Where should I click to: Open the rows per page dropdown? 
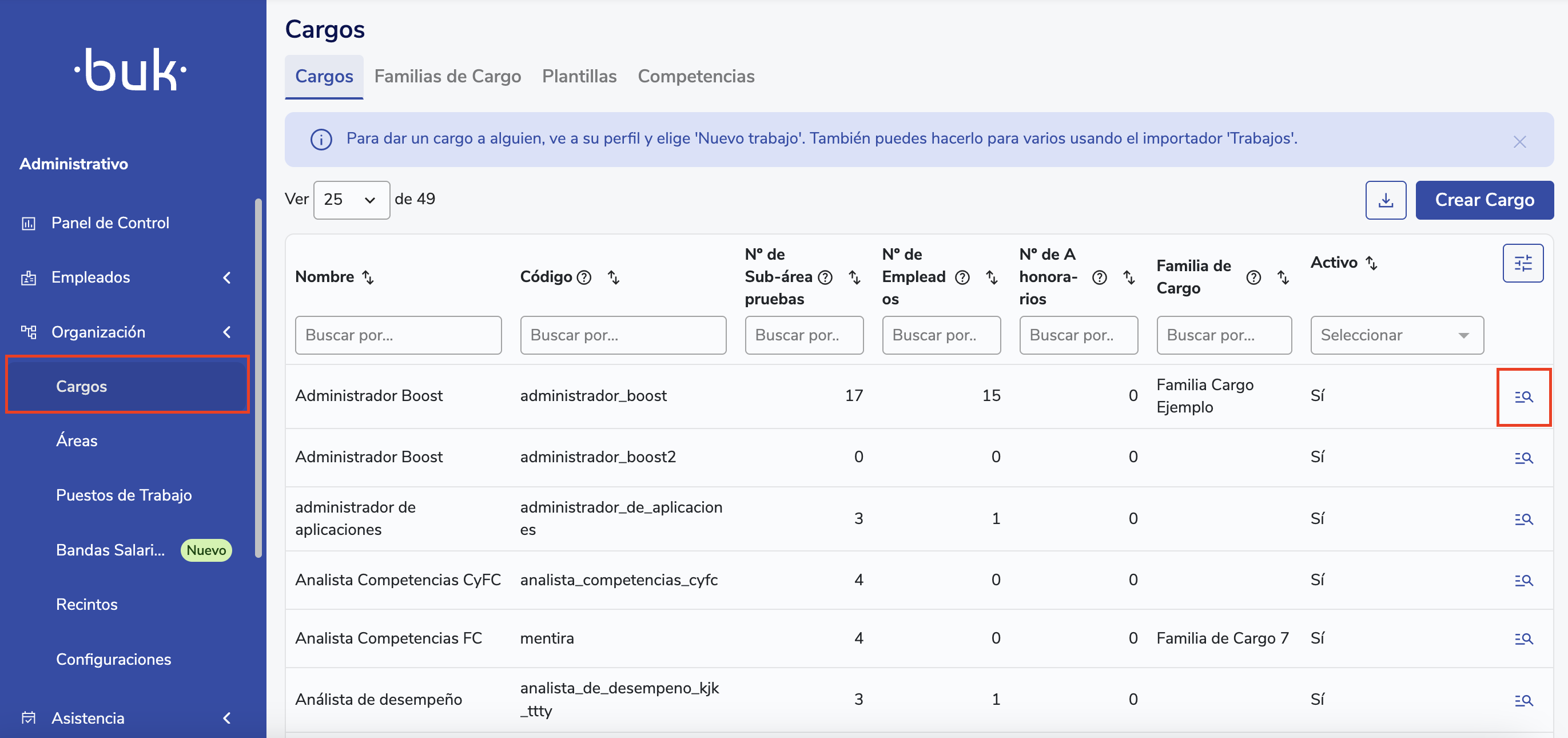click(x=351, y=200)
